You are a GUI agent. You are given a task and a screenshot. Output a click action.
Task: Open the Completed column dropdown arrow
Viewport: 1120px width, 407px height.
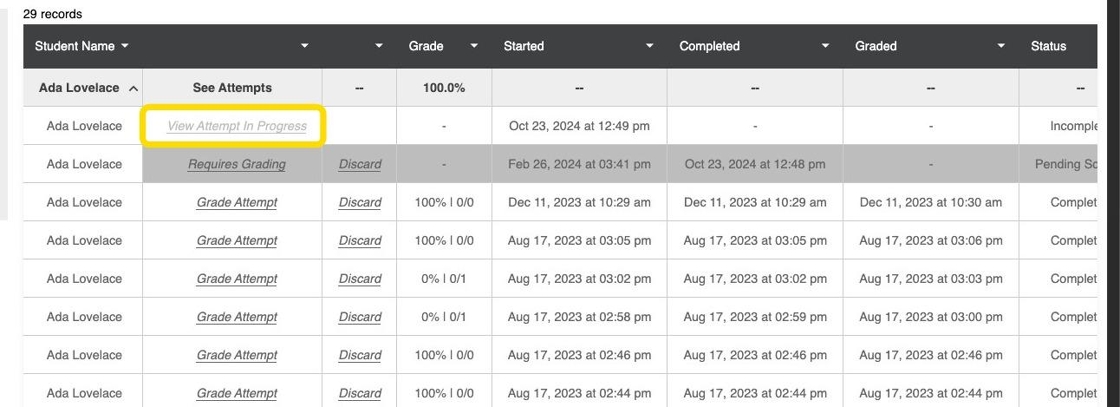coord(826,46)
